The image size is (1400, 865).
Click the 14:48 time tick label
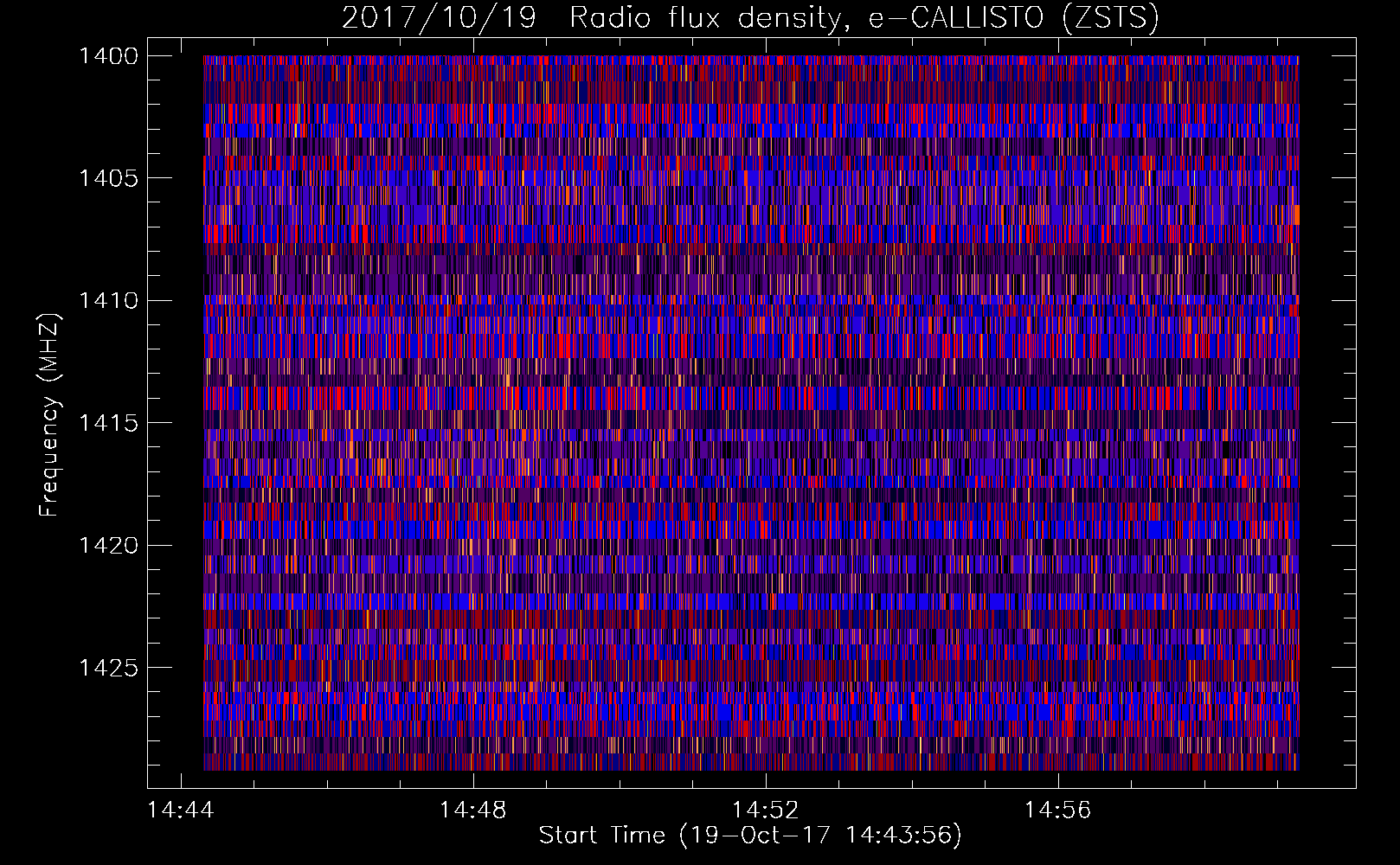(472, 811)
